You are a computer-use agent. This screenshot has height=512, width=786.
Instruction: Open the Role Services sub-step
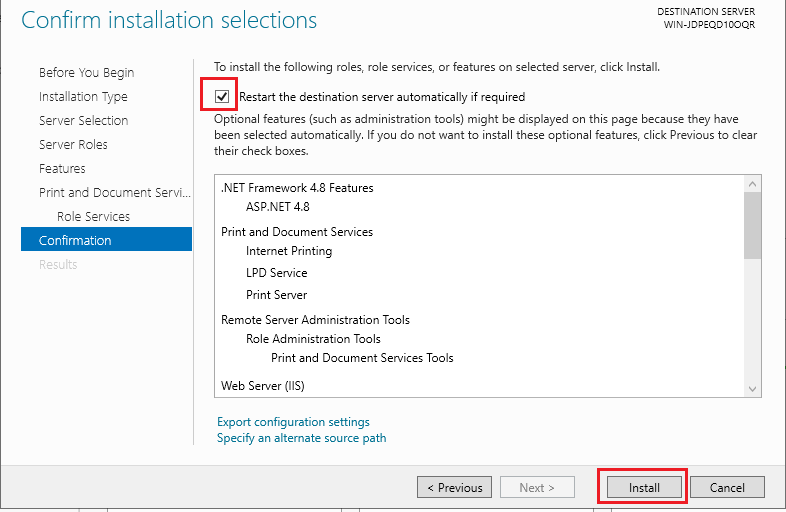pyautogui.click(x=93, y=217)
